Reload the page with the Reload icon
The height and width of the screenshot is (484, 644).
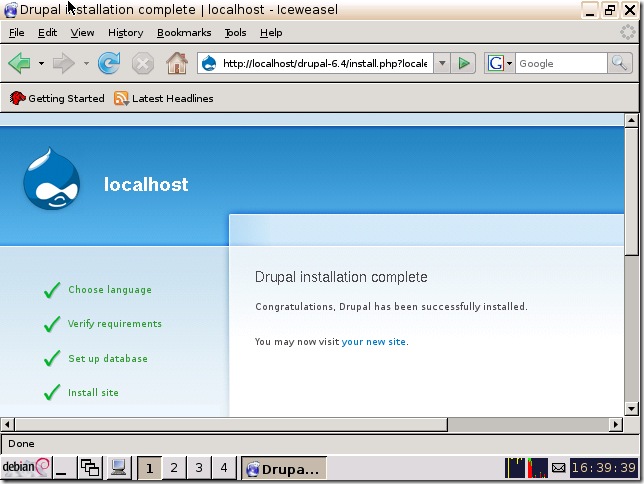pos(109,63)
